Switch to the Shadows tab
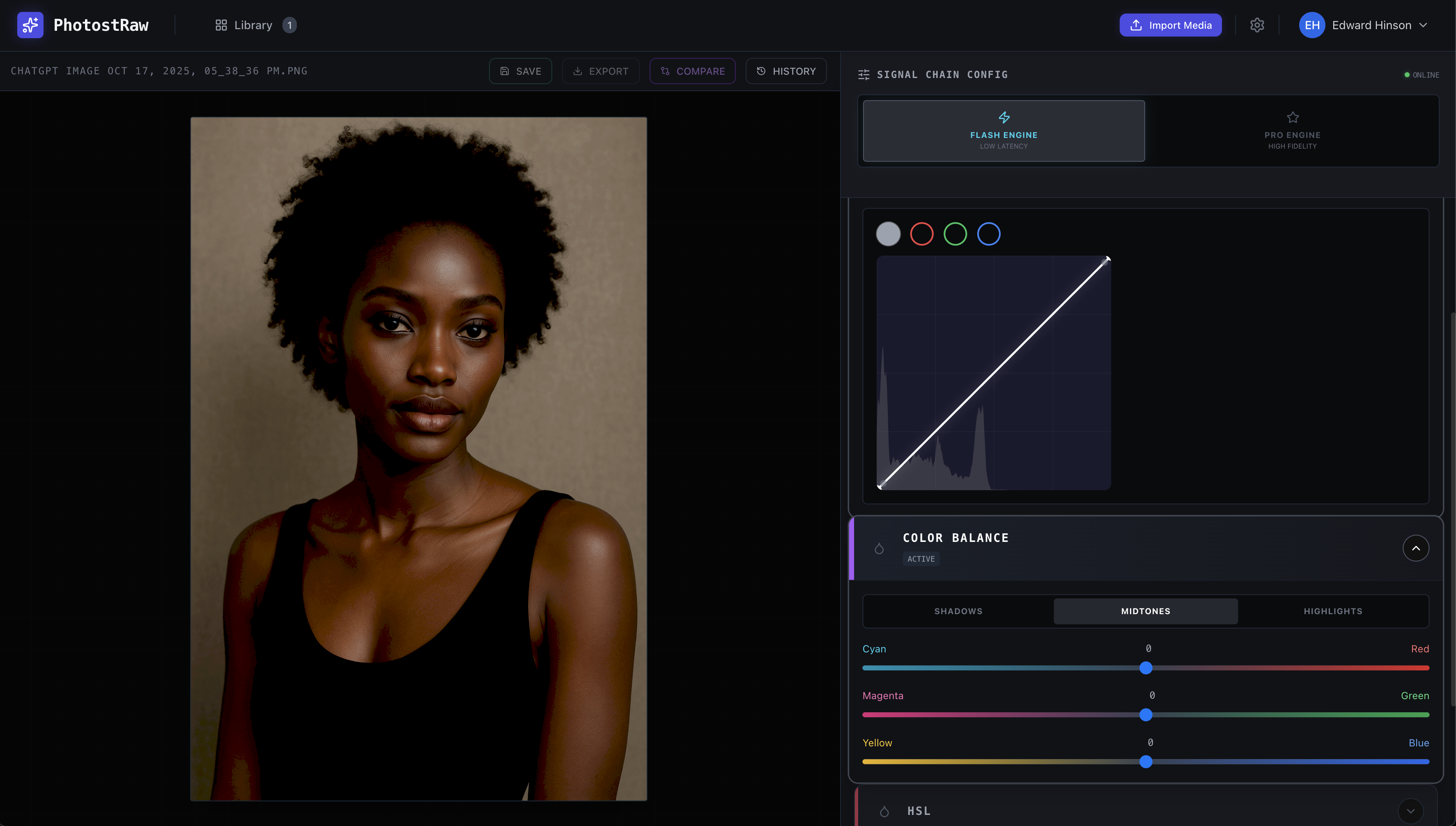 [x=958, y=611]
